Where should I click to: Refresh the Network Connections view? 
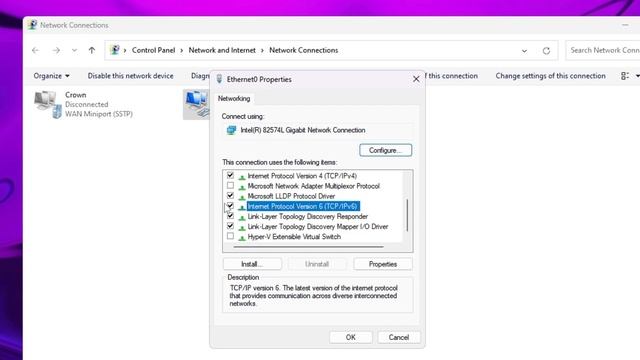point(547,51)
